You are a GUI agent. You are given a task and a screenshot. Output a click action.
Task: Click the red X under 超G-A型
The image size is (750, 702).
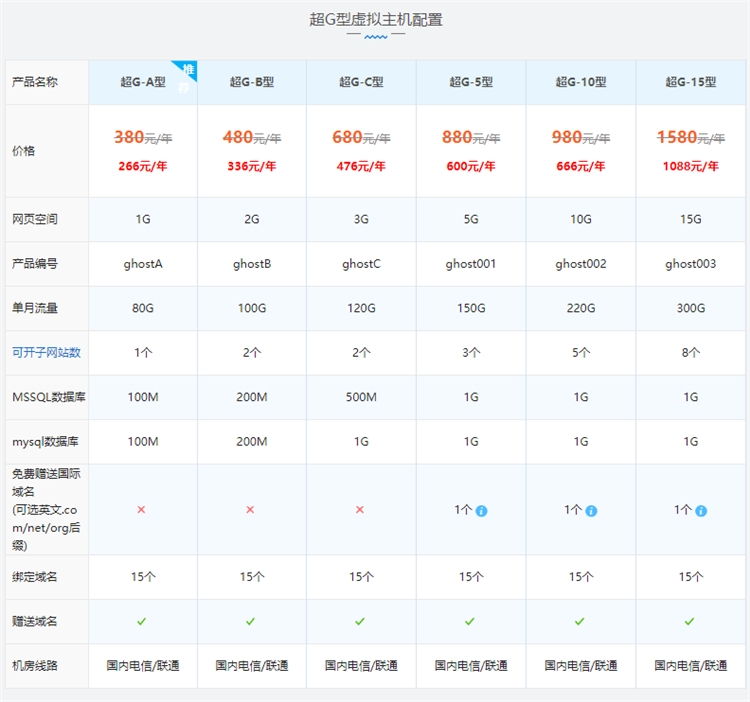142,510
